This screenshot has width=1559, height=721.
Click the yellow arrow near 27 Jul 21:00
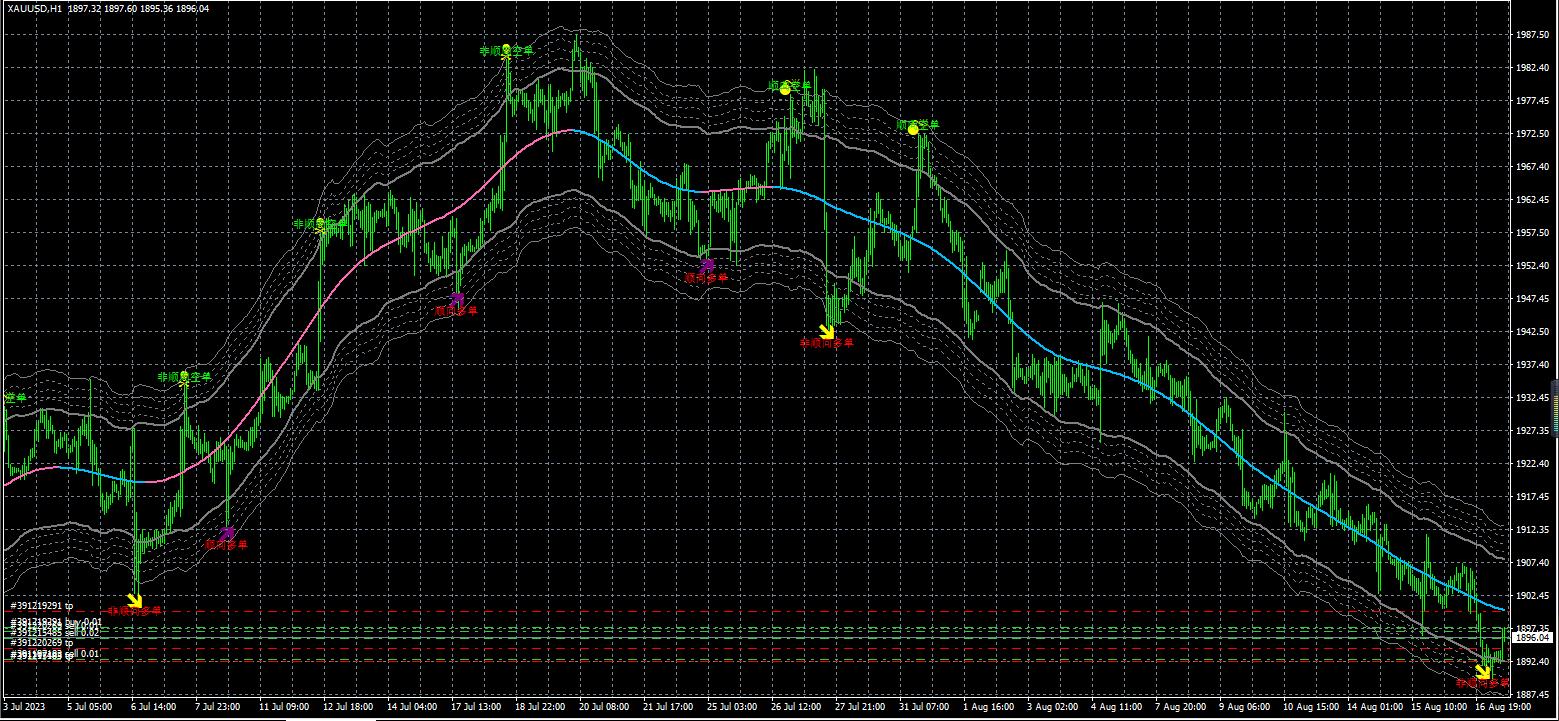[x=826, y=331]
